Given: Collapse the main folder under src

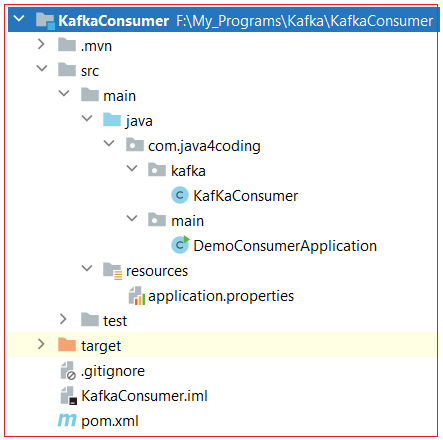Looking at the screenshot, I should point(64,93).
